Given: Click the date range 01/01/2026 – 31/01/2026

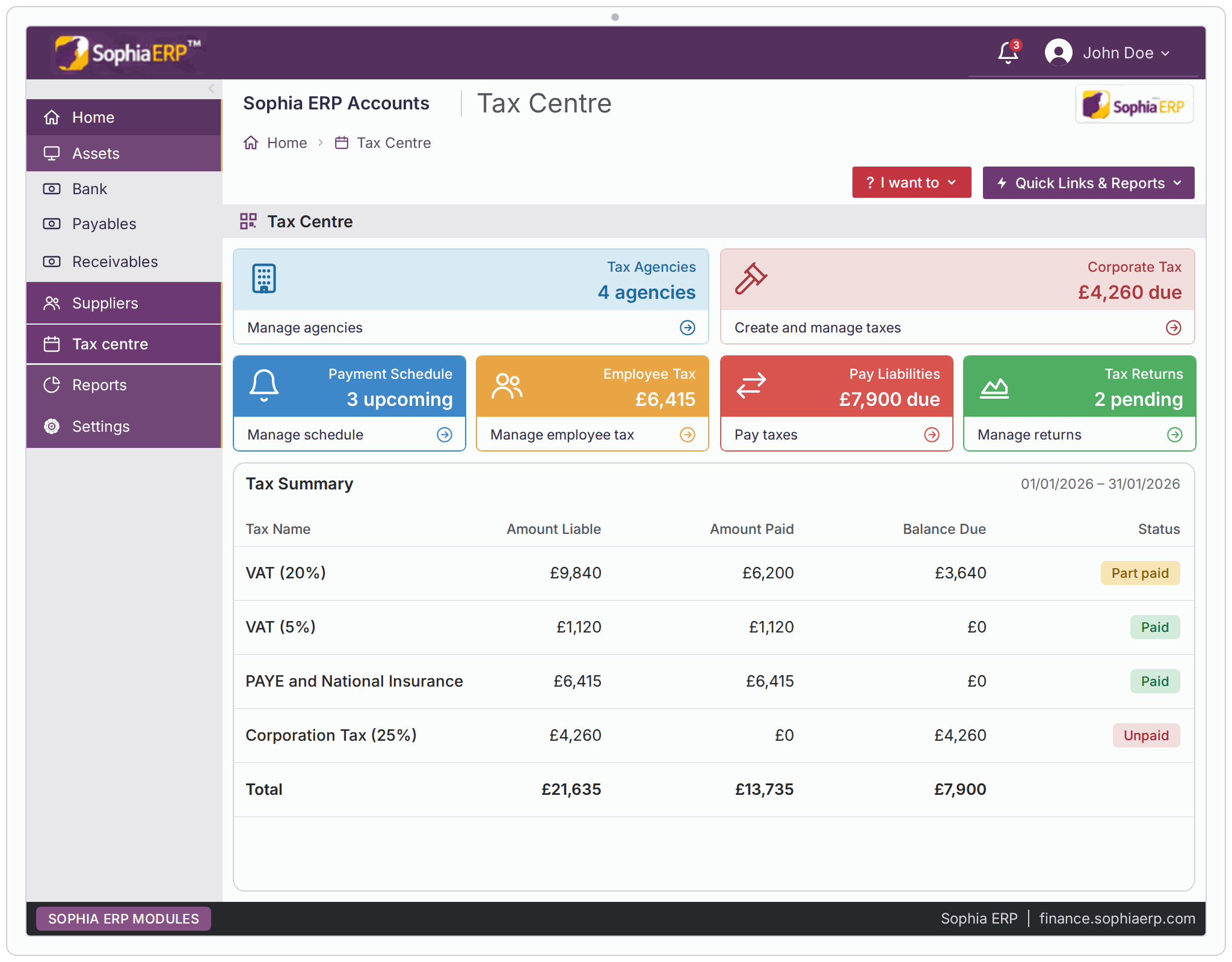Looking at the screenshot, I should 1100,484.
